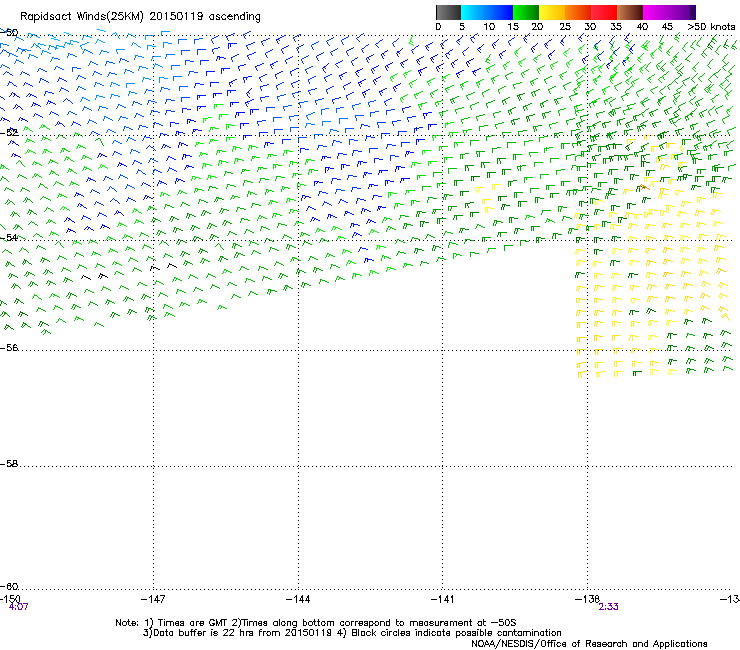Click the '-52' latitude label
740x650 pixels.
(9, 133)
